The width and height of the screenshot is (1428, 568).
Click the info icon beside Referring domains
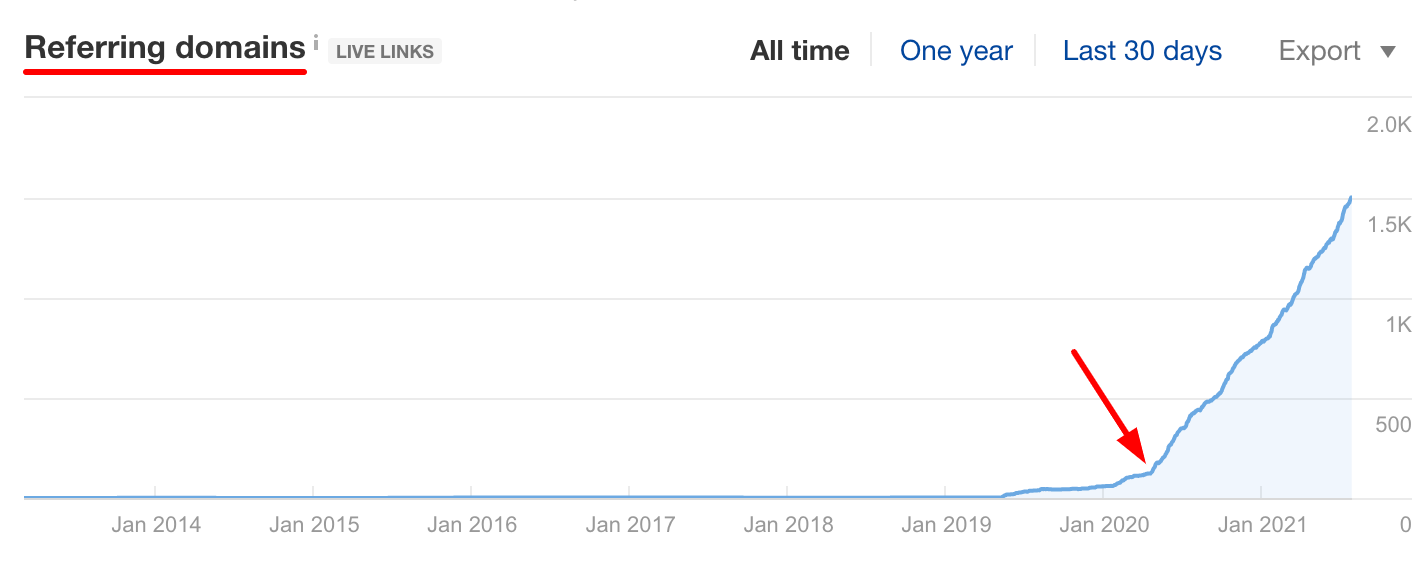pyautogui.click(x=316, y=43)
